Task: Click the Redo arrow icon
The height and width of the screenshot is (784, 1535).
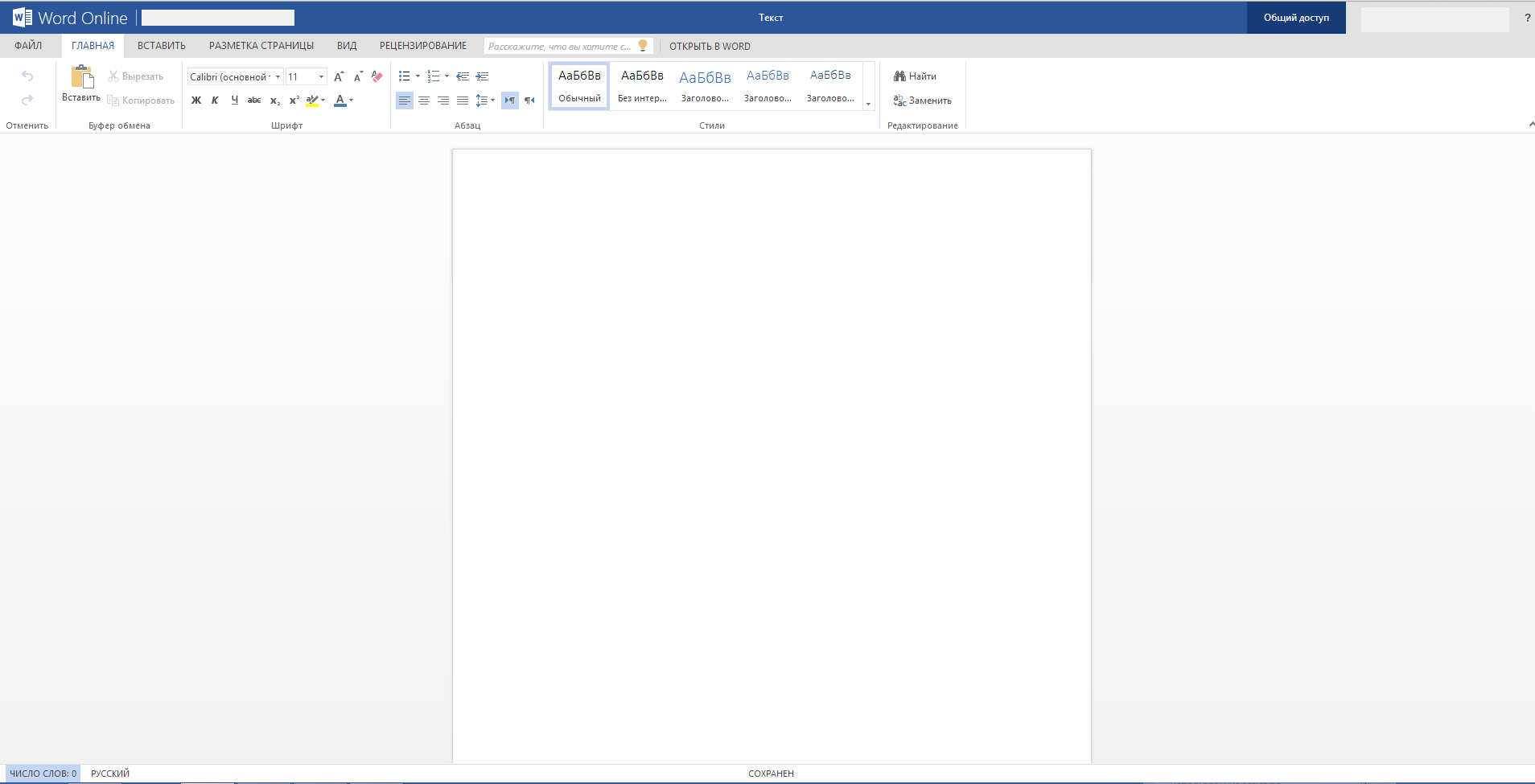Action: [27, 100]
